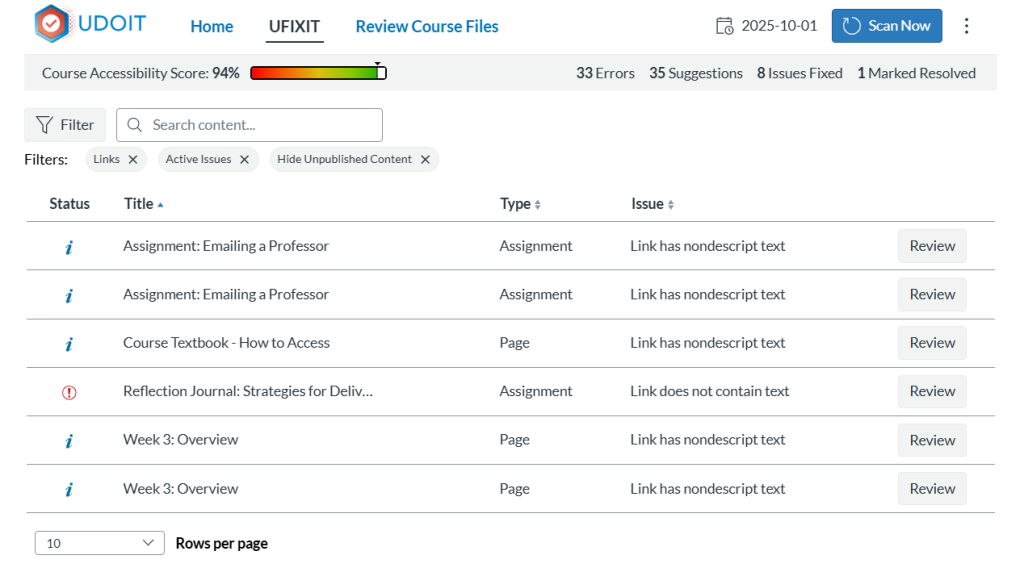The image size is (1024, 572).
Task: Click info icon for Course Textbook row
Action: pyautogui.click(x=69, y=343)
